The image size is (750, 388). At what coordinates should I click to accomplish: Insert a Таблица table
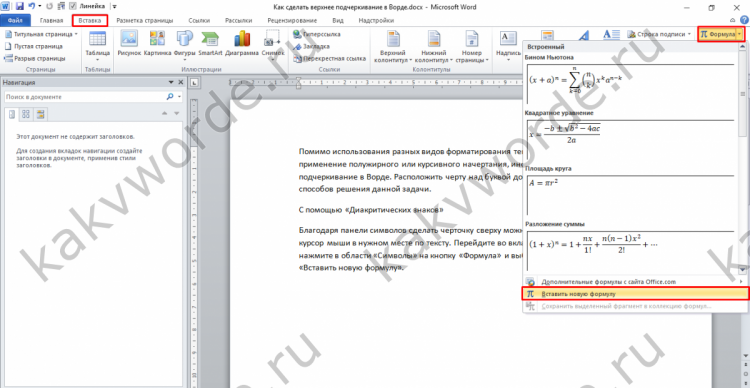coord(98,46)
